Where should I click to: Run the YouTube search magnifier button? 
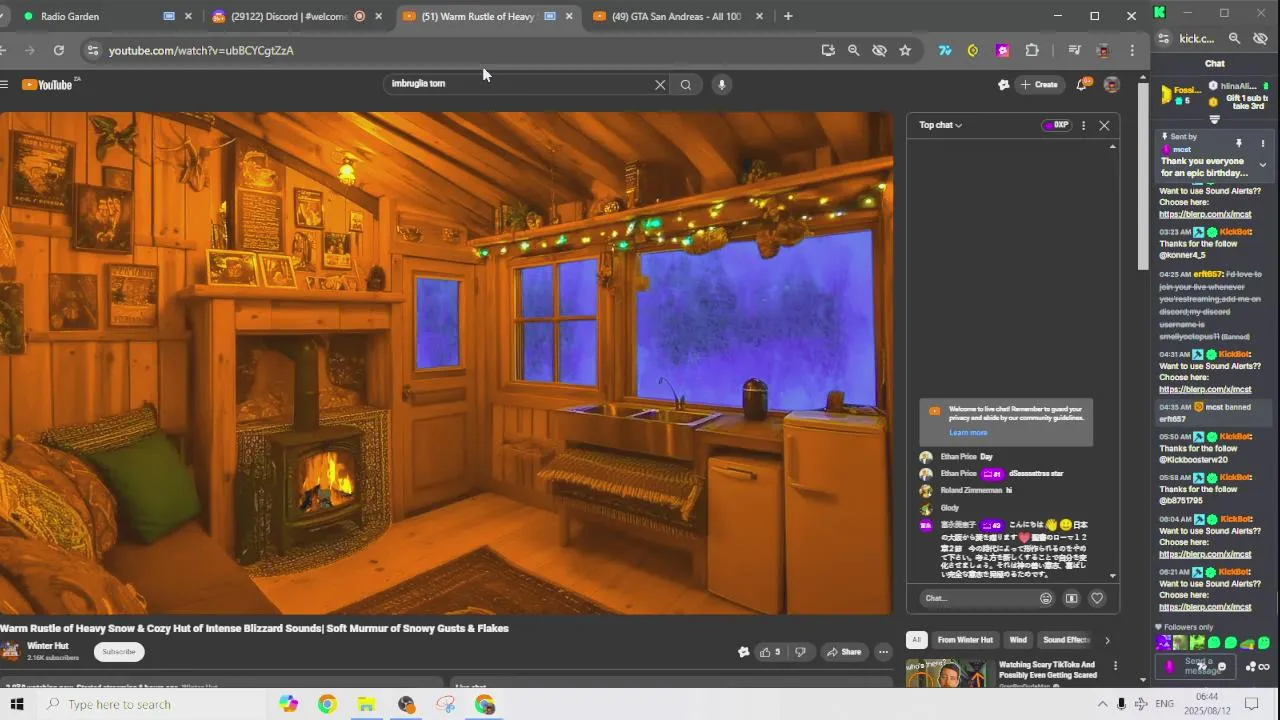pos(686,85)
